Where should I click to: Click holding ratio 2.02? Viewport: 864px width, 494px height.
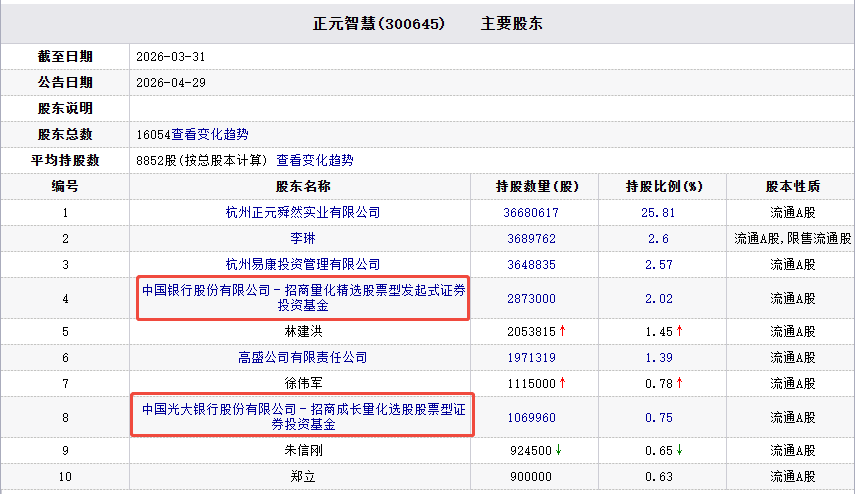point(659,298)
